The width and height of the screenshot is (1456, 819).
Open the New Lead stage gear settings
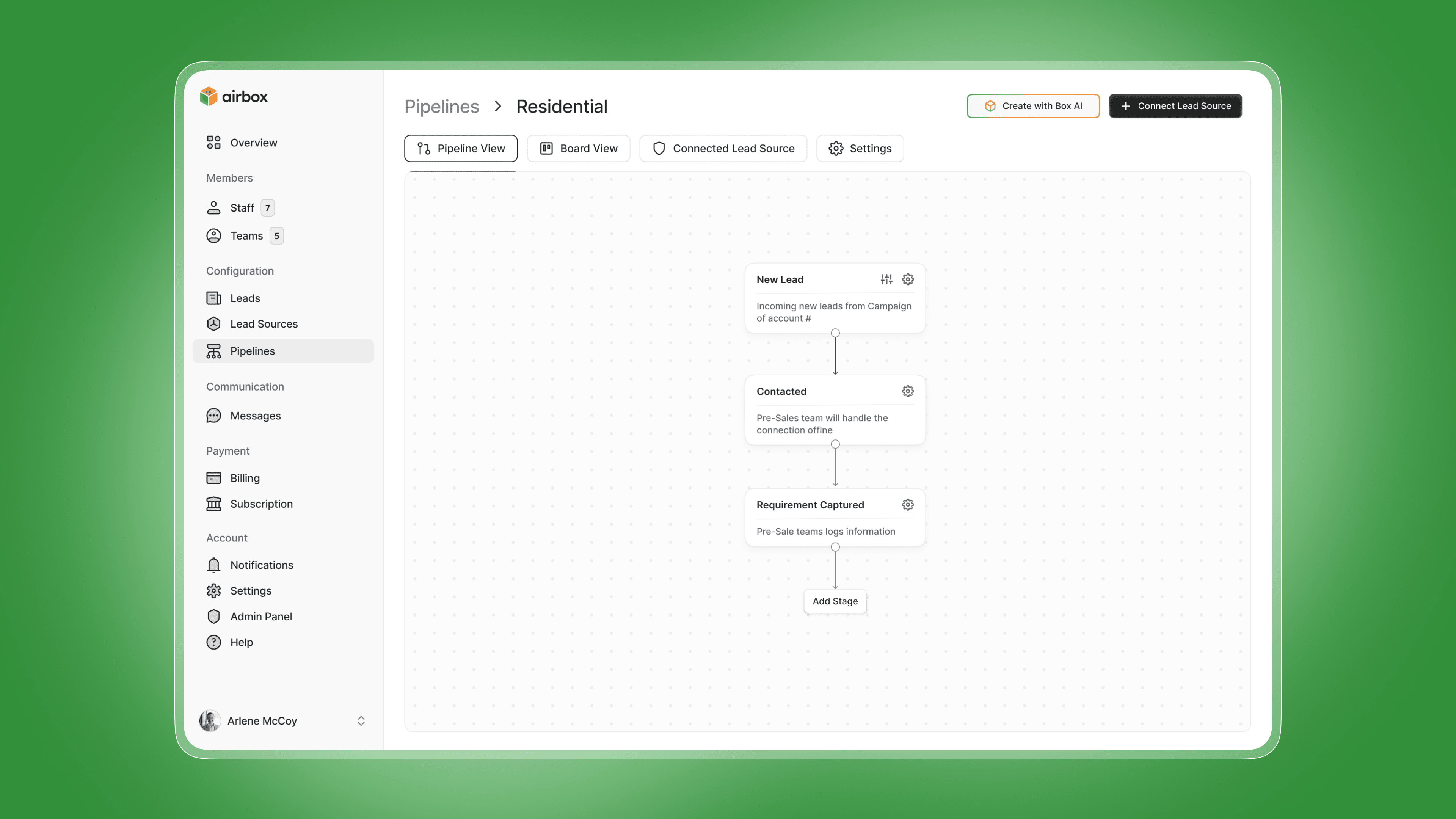[908, 279]
